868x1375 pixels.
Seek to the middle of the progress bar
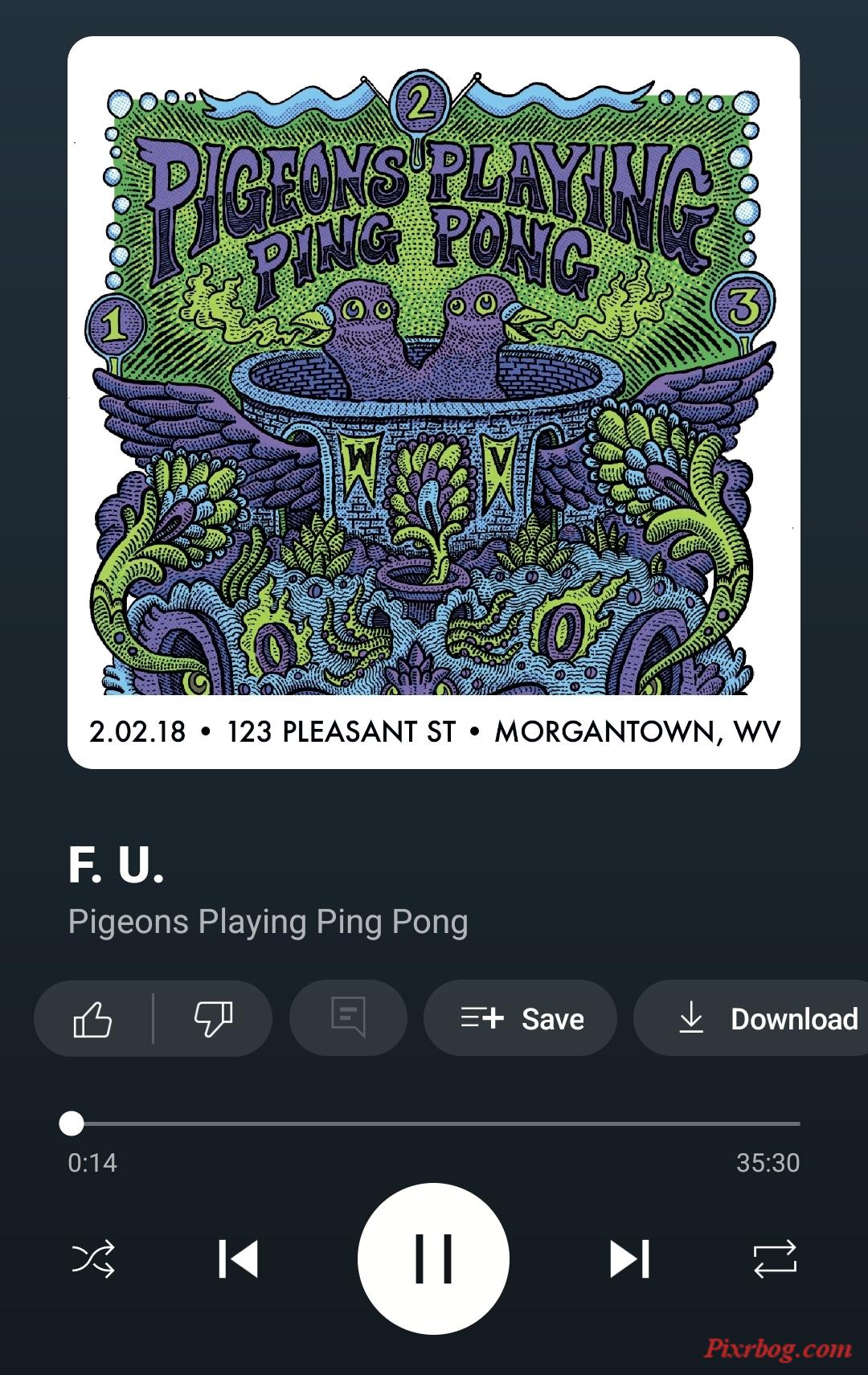coord(434,1123)
